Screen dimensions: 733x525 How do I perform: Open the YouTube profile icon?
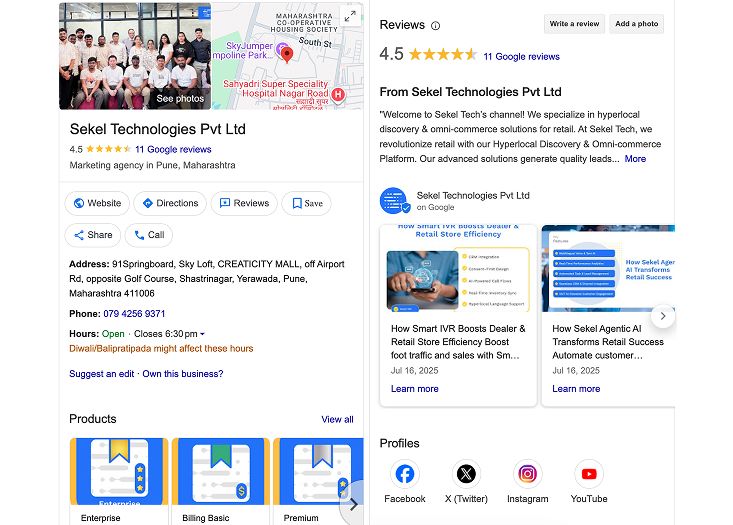[589, 474]
